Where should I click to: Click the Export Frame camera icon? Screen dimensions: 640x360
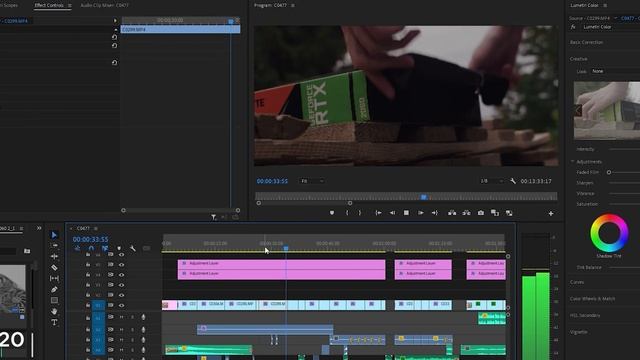[x=481, y=213]
